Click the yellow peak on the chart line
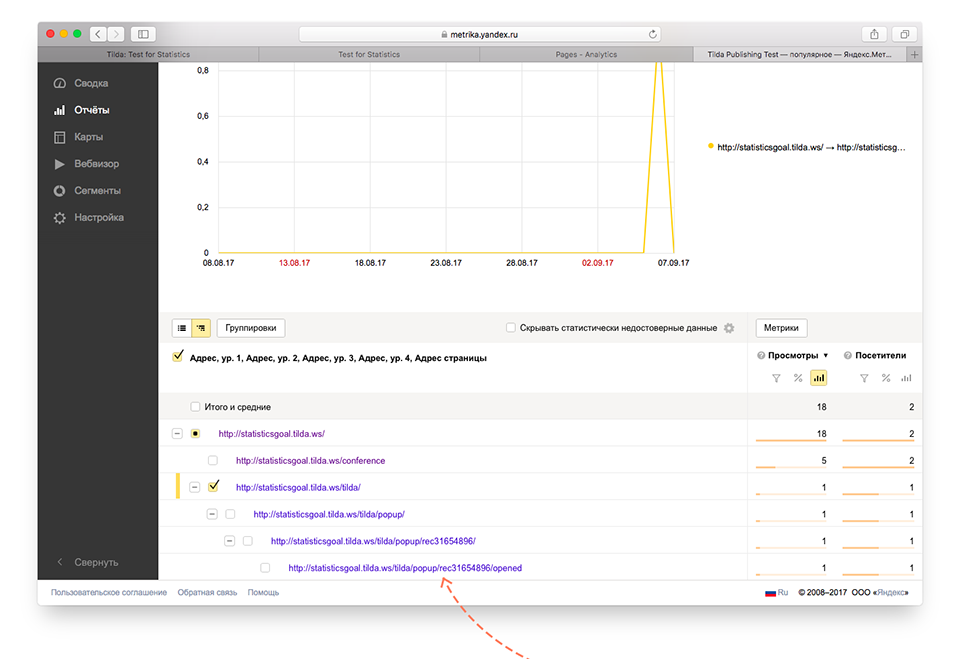The height and width of the screenshot is (659, 960). 659,64
